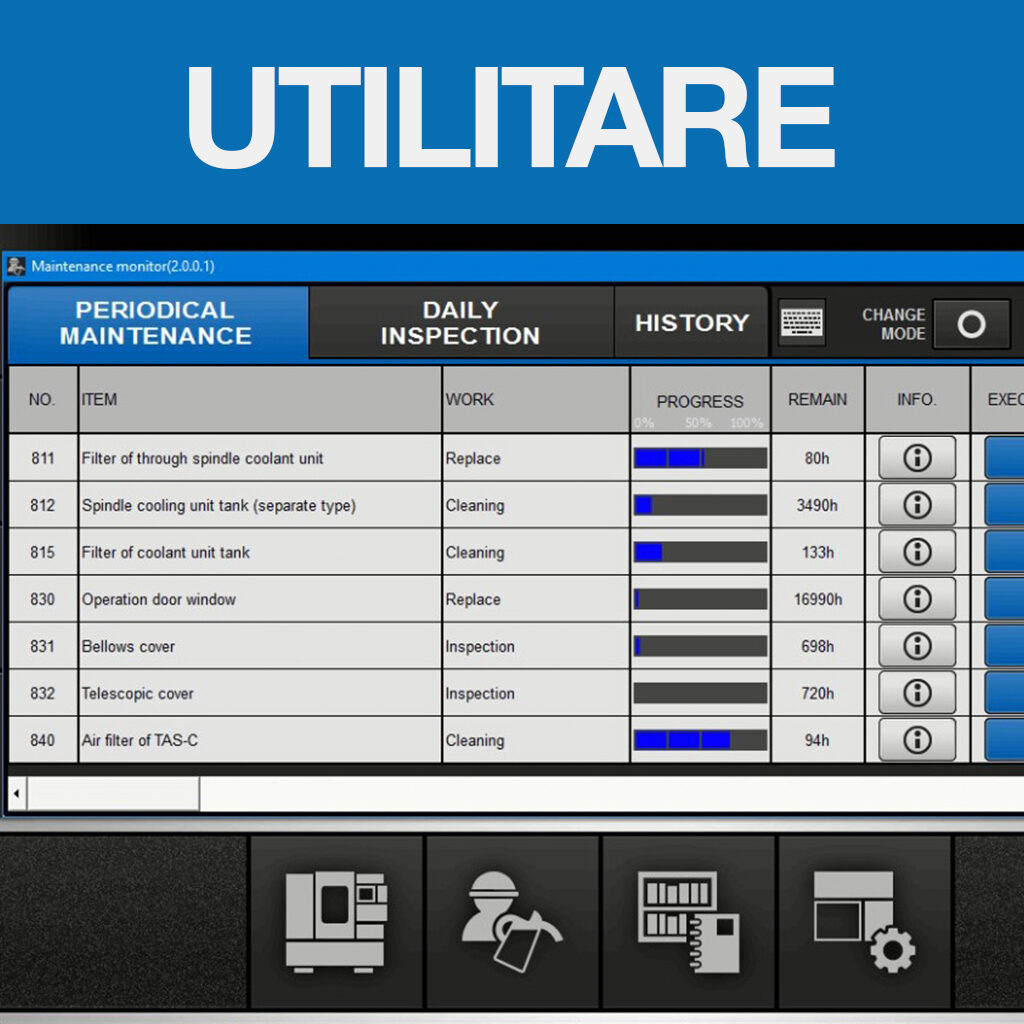The height and width of the screenshot is (1024, 1024).
Task: Open the on-screen keyboard icon
Action: click(x=802, y=323)
